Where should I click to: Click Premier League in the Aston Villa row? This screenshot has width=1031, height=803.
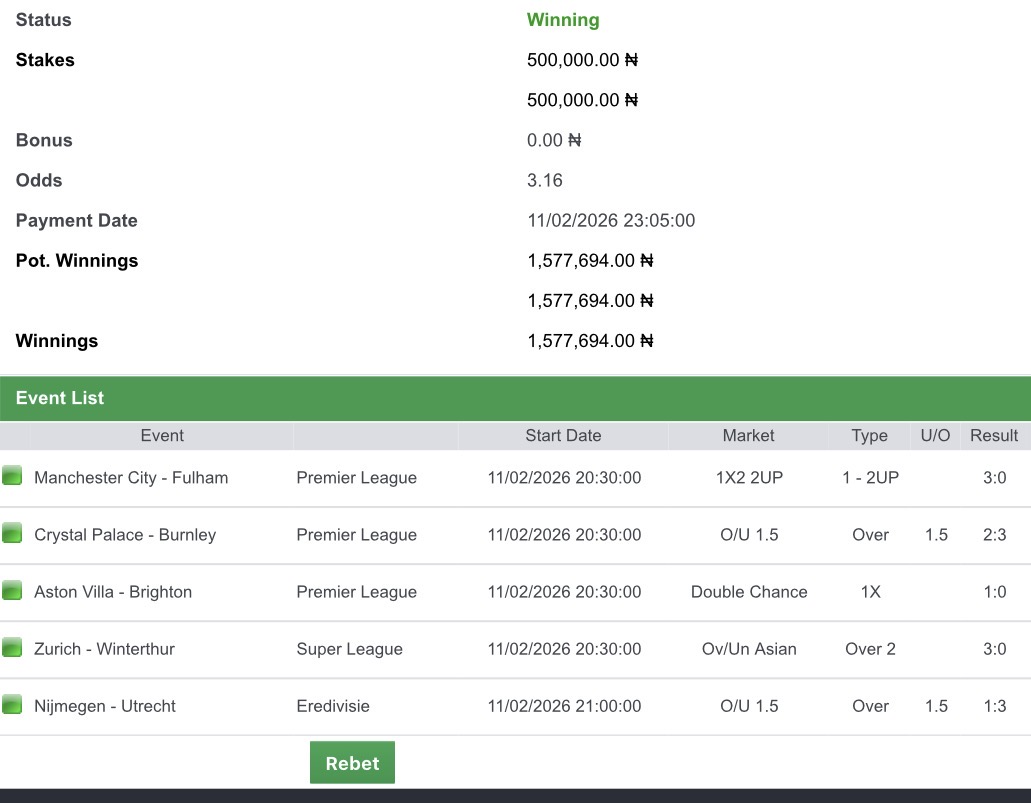coord(356,592)
